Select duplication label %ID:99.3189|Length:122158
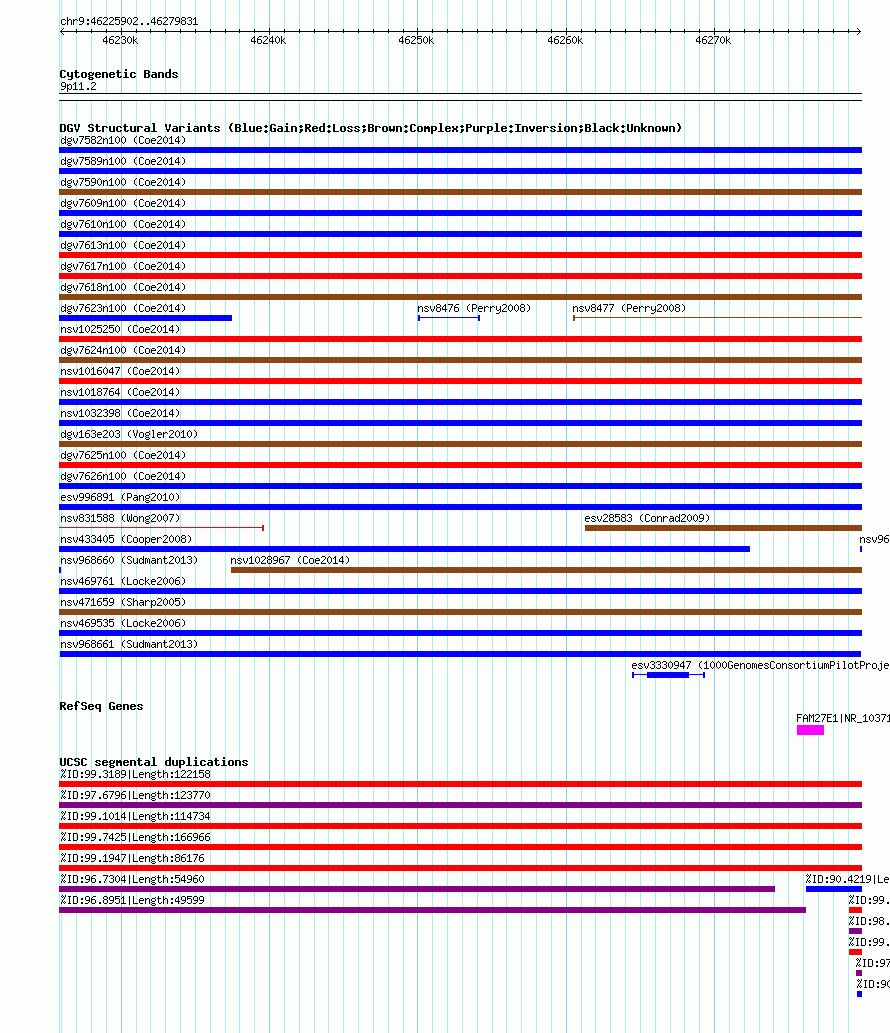Screen dimensions: 890x1033 point(135,774)
